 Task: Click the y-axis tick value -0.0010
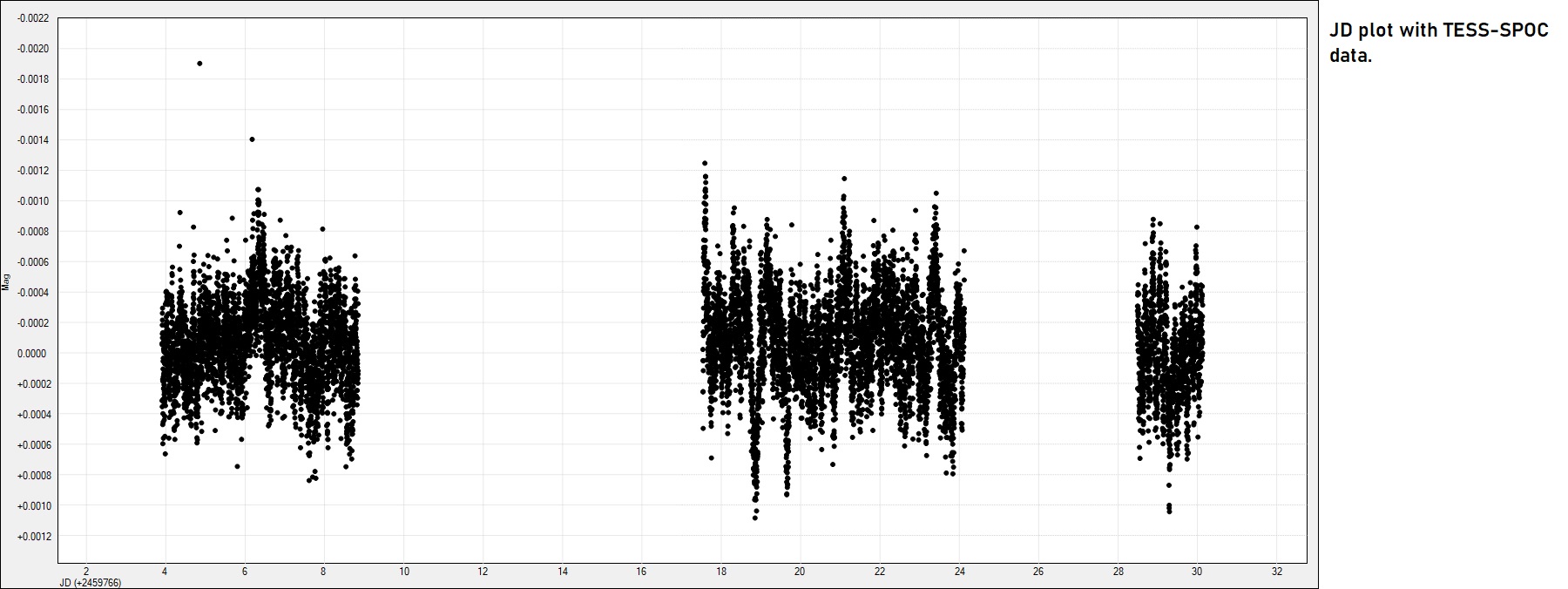(x=33, y=201)
